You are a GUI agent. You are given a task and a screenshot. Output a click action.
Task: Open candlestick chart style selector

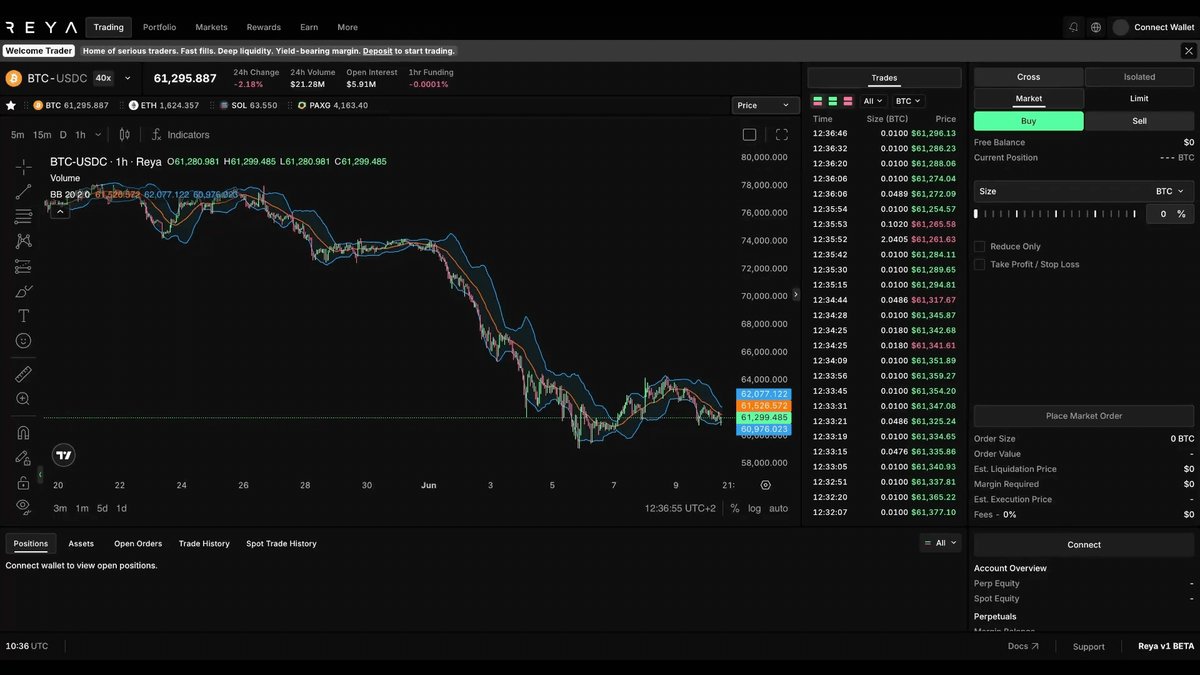point(125,135)
